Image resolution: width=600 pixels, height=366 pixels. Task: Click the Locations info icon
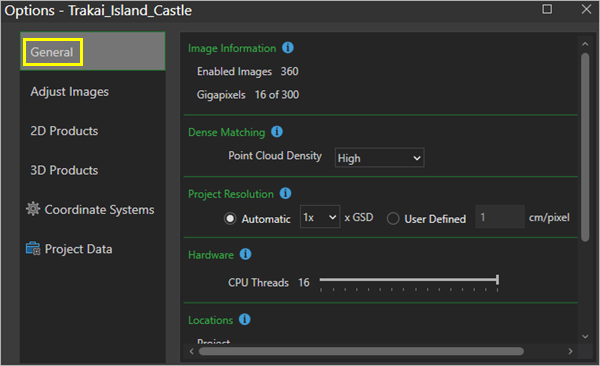tap(245, 319)
